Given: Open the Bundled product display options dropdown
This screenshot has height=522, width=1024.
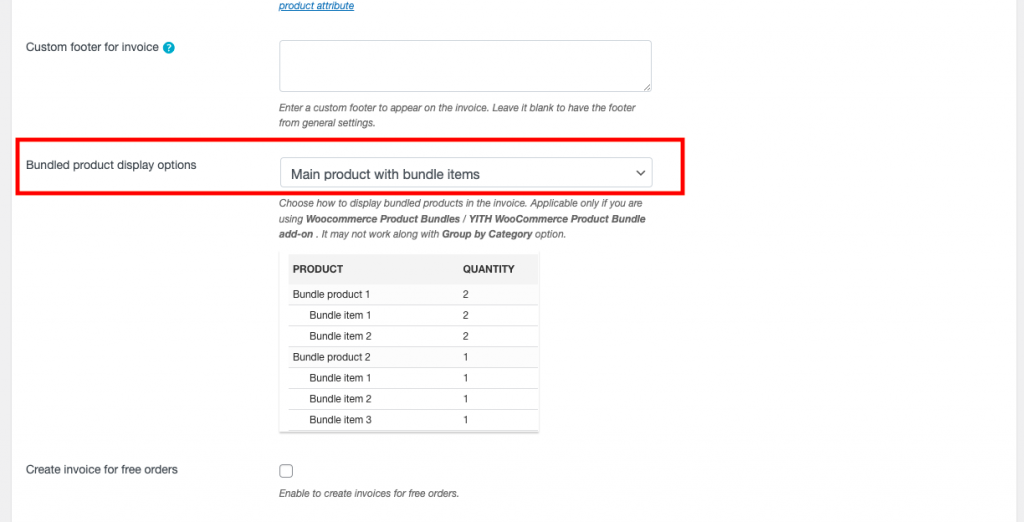Looking at the screenshot, I should (x=466, y=172).
